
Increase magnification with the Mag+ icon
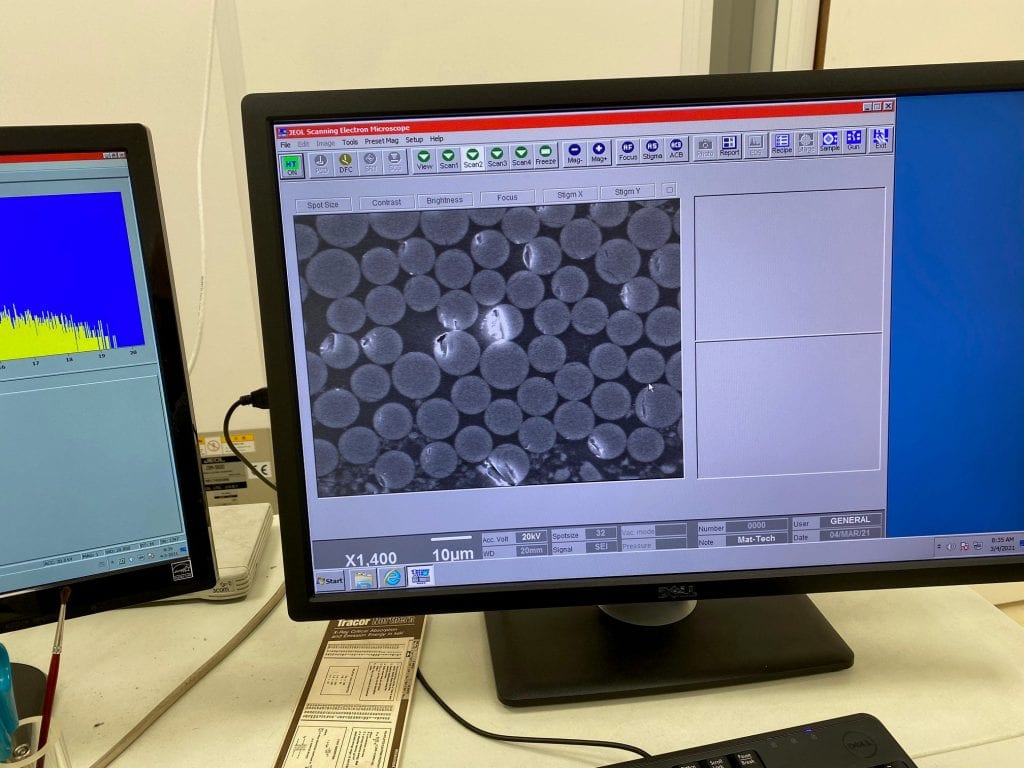(600, 151)
